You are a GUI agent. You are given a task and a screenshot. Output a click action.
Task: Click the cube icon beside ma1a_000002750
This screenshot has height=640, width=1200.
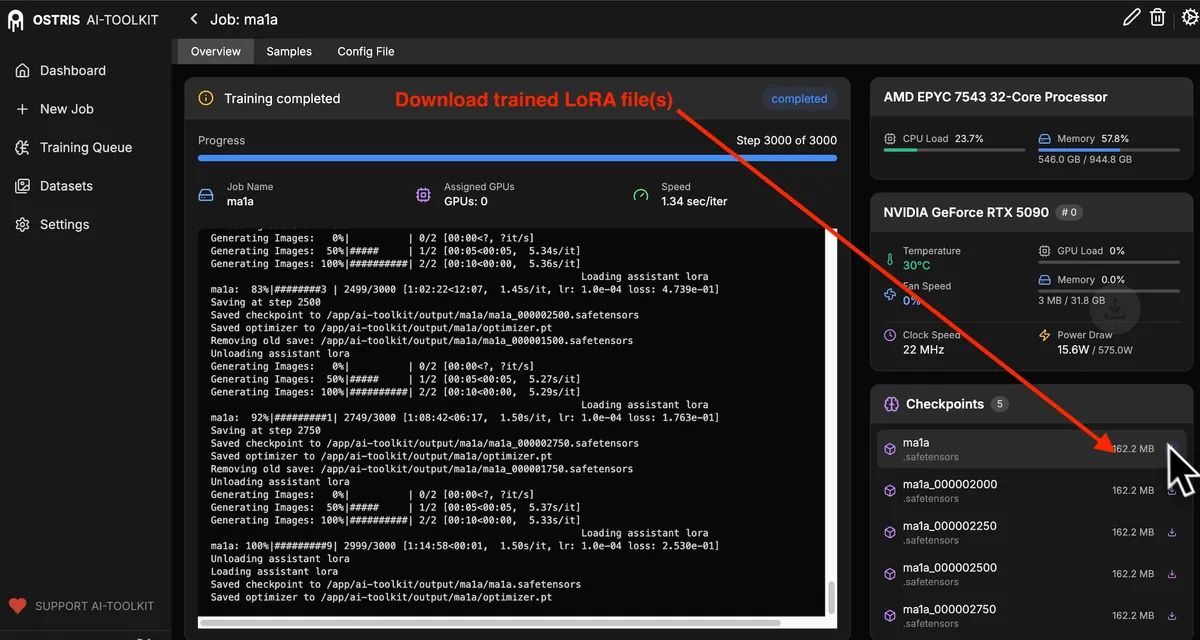pos(889,616)
